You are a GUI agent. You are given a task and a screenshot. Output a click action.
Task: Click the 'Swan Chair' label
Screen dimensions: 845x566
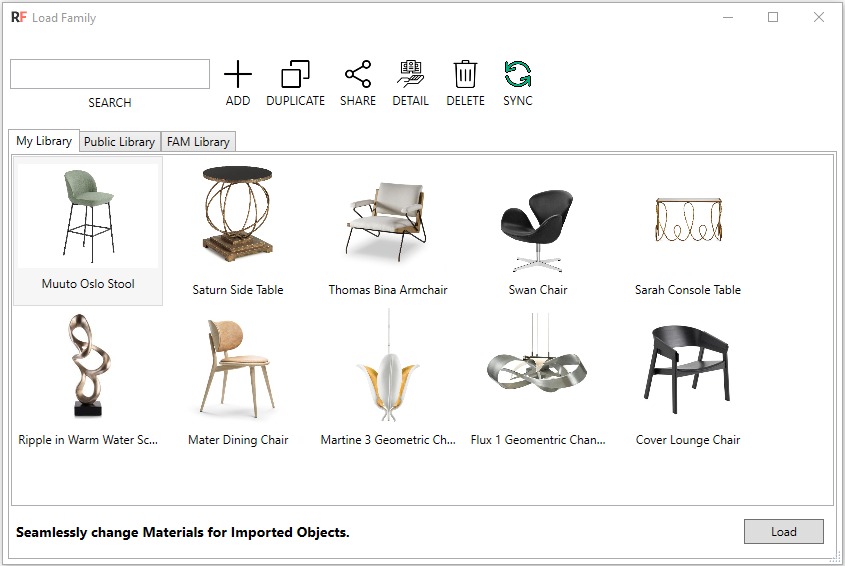538,290
